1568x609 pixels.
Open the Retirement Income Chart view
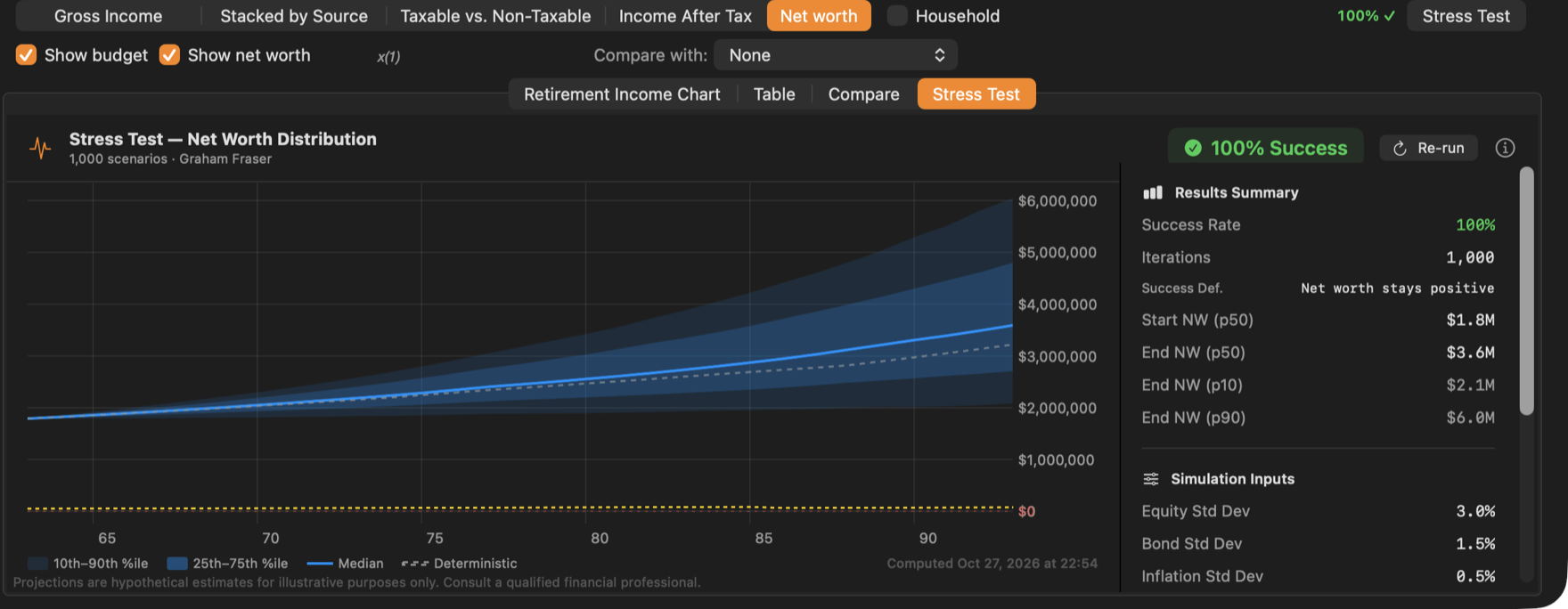click(622, 94)
